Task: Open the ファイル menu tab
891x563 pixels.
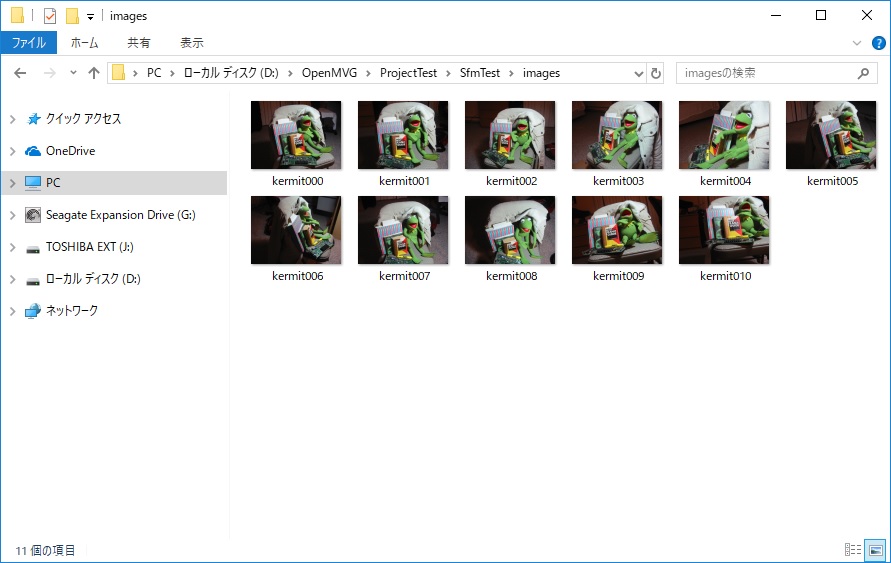Action: pyautogui.click(x=29, y=43)
